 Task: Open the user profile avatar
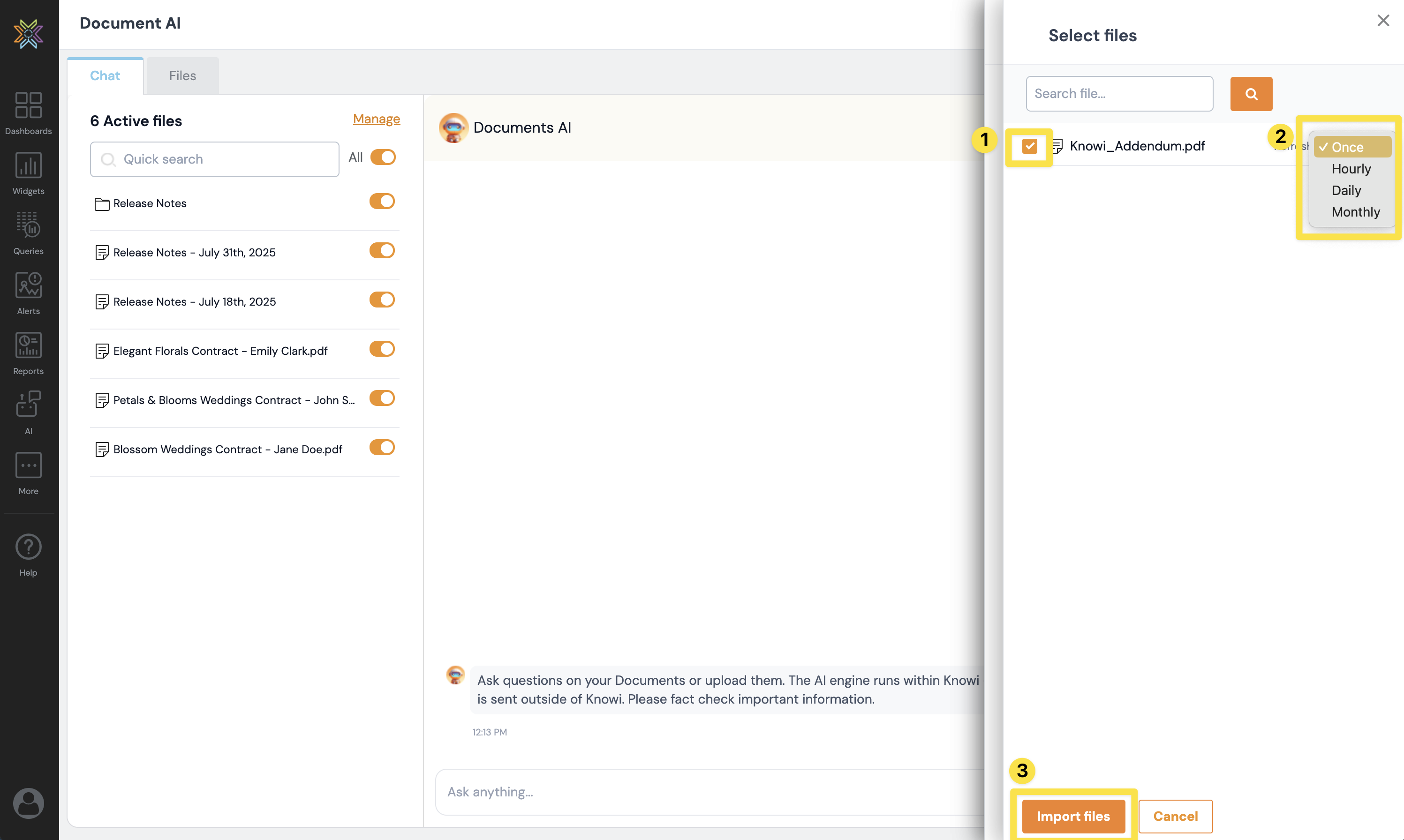click(x=28, y=802)
